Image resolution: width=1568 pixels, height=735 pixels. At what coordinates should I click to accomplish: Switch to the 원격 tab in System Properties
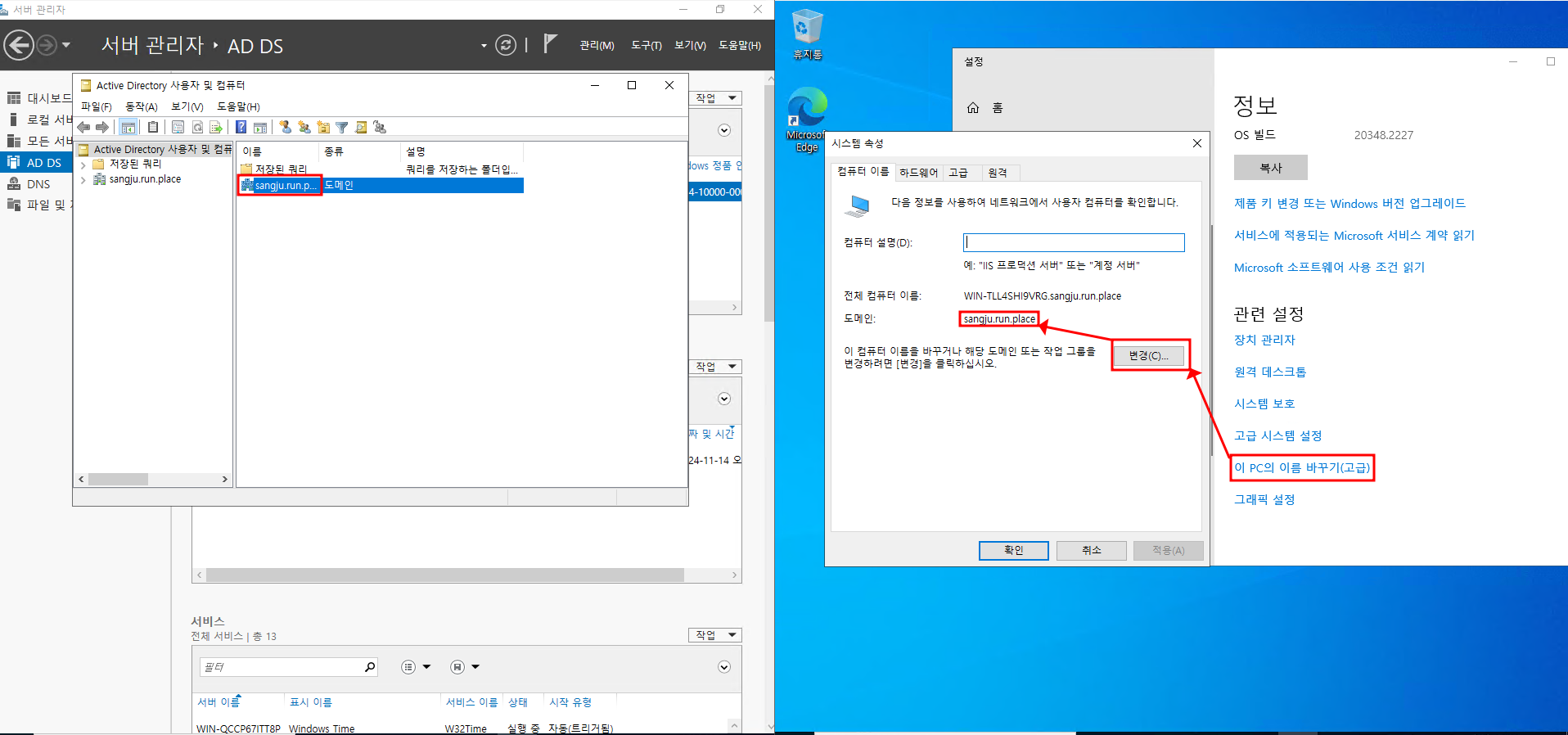[998, 173]
